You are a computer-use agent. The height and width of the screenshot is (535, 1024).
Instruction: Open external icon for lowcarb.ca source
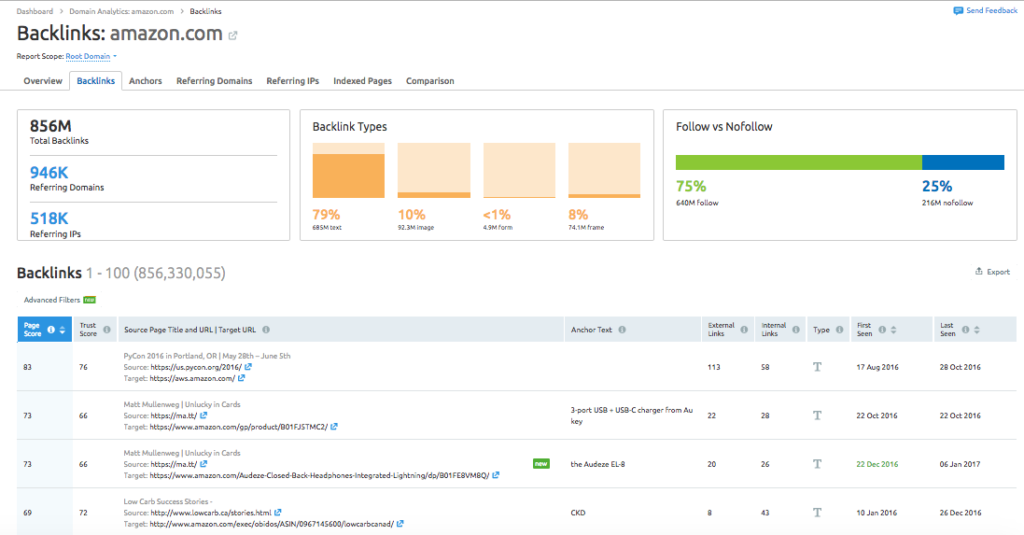[278, 513]
